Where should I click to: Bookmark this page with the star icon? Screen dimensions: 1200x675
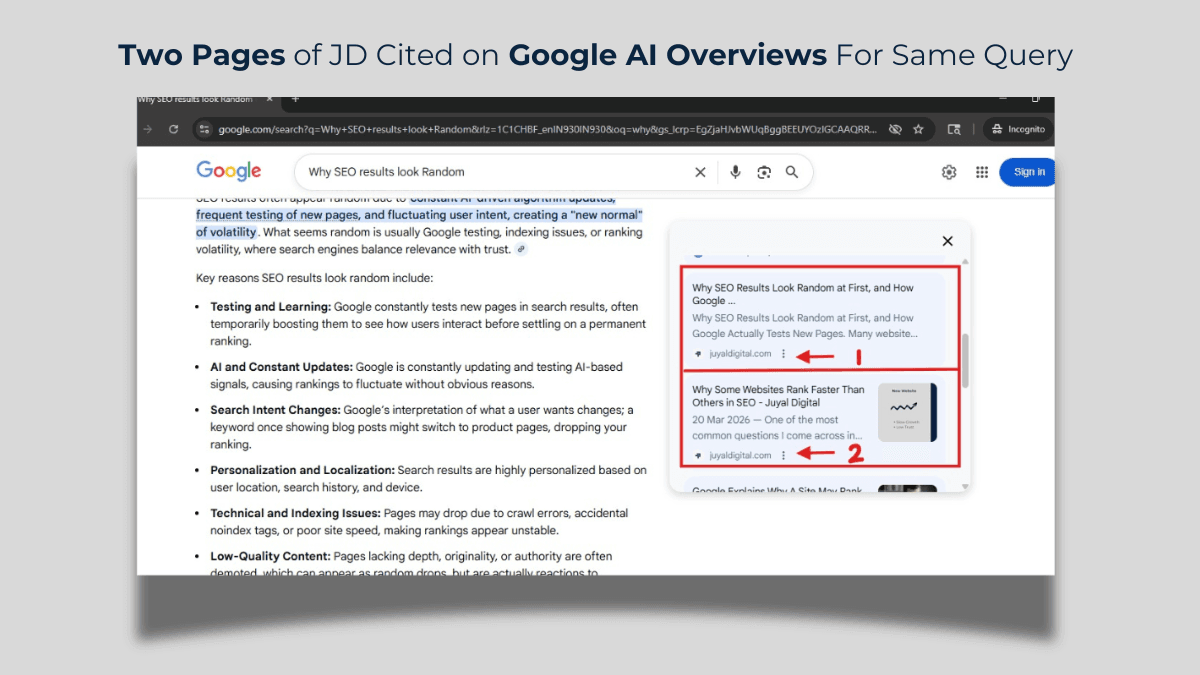tap(918, 130)
